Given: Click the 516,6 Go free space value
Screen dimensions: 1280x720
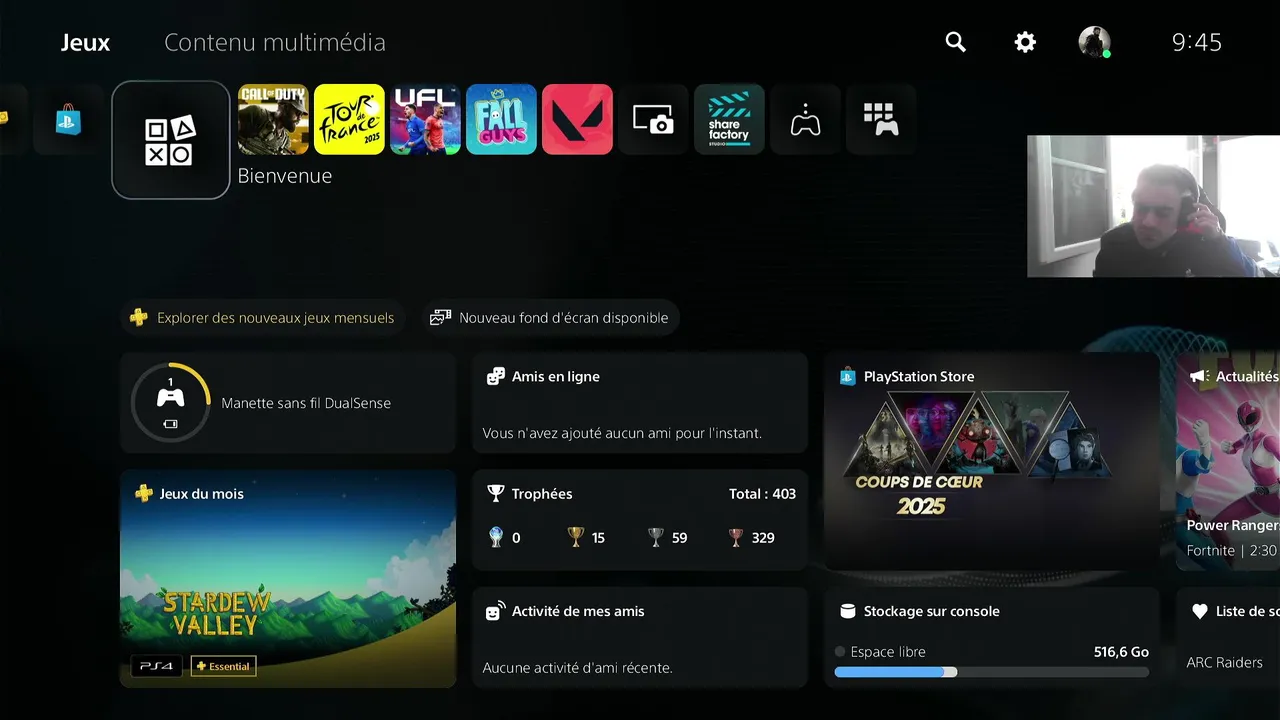Looking at the screenshot, I should pos(1121,652).
